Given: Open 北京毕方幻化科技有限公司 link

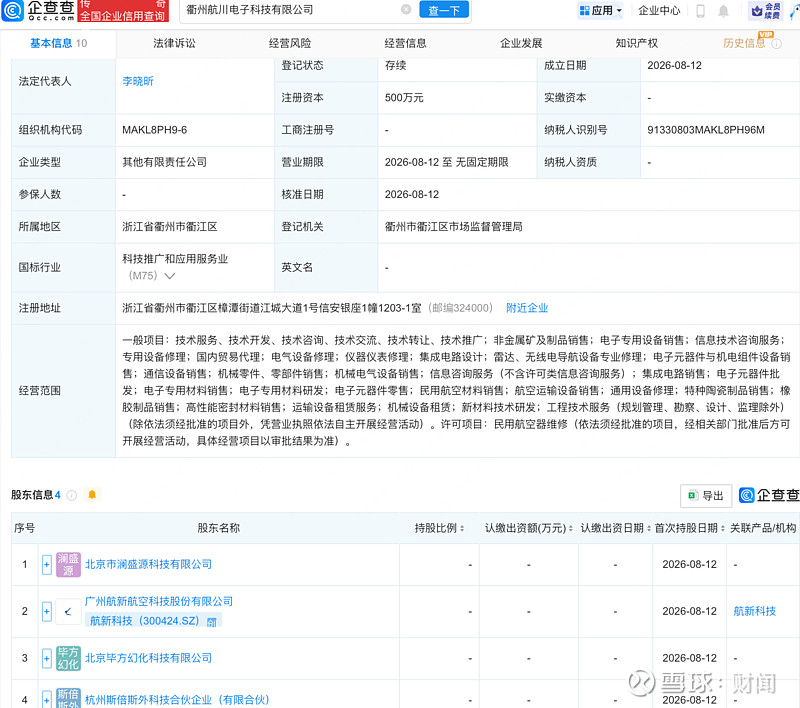Looking at the screenshot, I should click(x=148, y=658).
